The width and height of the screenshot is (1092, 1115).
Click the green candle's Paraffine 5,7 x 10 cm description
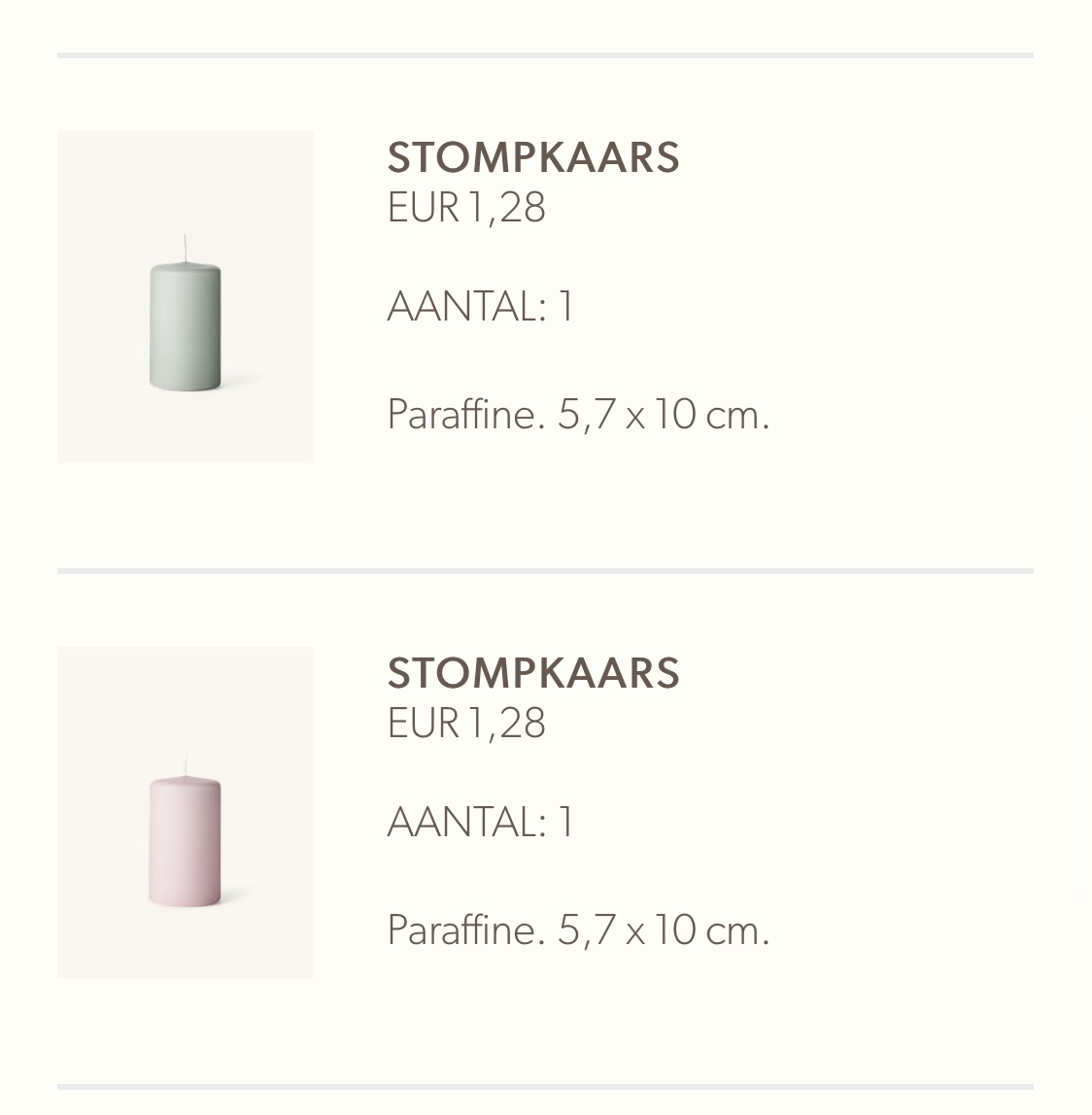coord(578,414)
